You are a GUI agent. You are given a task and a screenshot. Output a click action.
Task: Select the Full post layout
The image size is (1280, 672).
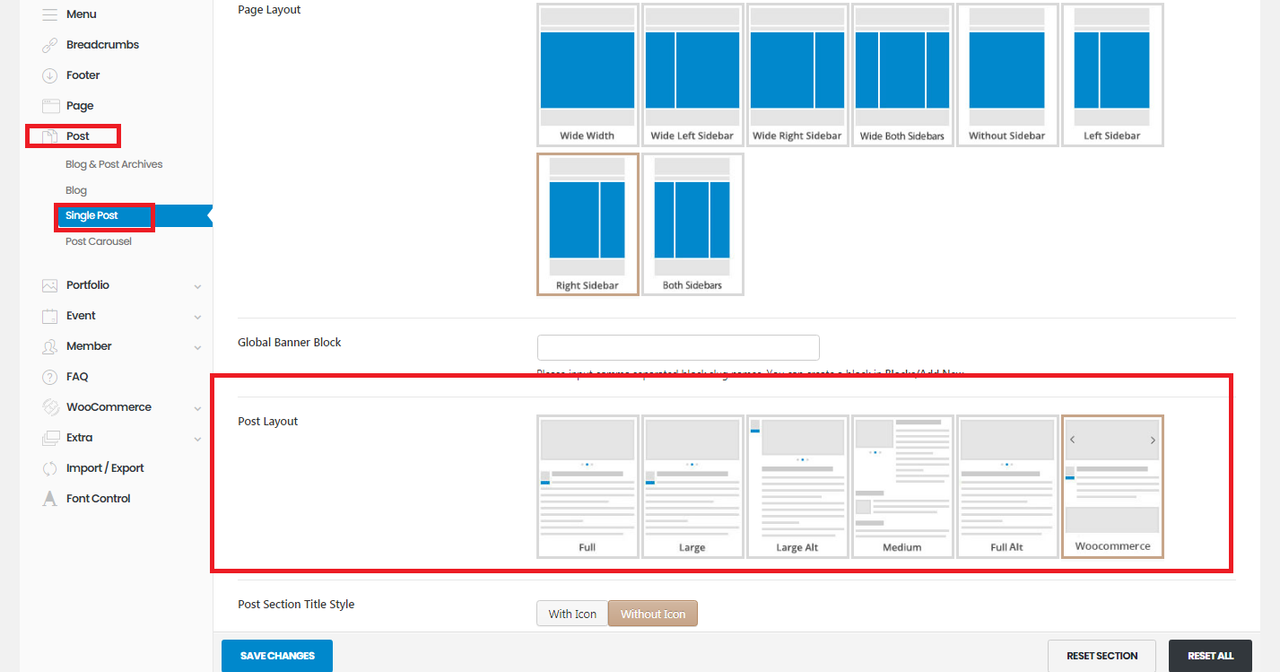click(587, 486)
